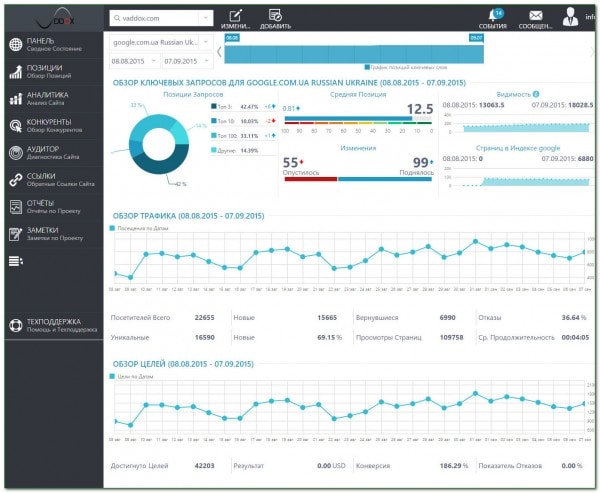Click the События bell notification icon
The width and height of the screenshot is (600, 493).
(494, 16)
